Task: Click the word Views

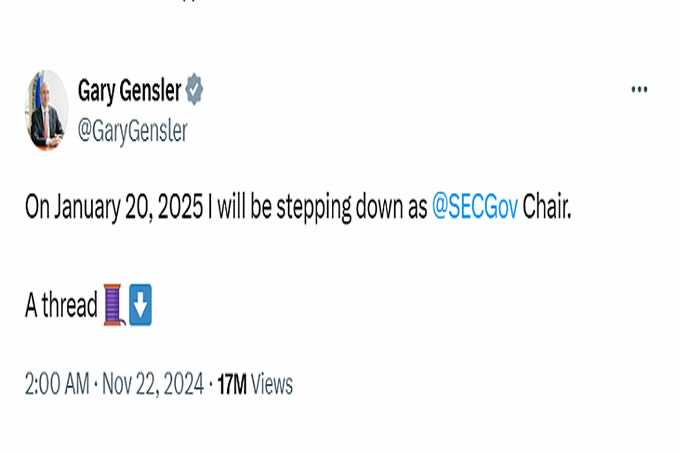Action: [x=272, y=383]
